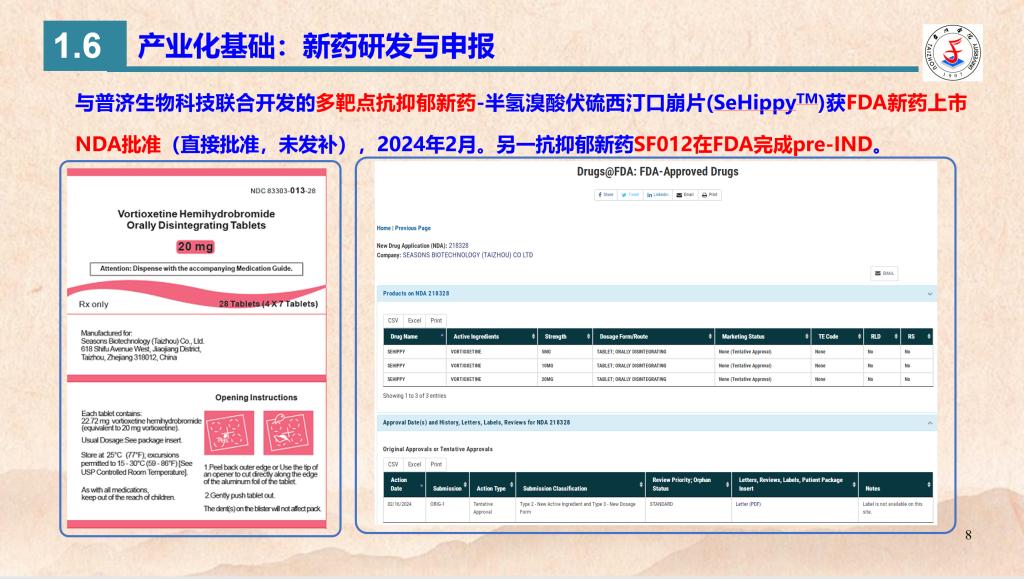Open the Letter (PDF) link
The image size is (1024, 579).
coord(748,505)
